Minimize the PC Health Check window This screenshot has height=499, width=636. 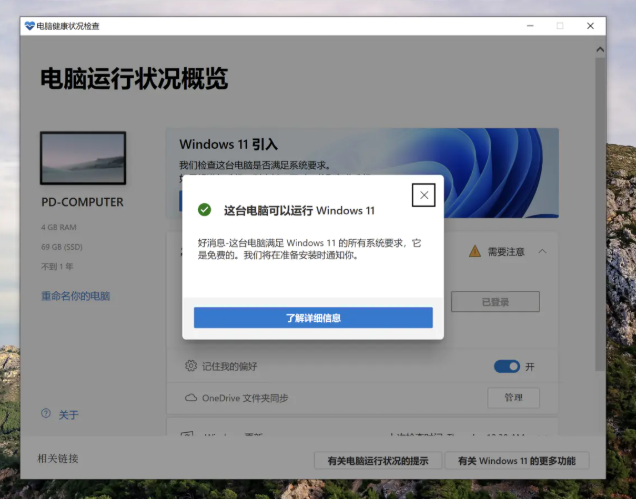click(x=530, y=26)
